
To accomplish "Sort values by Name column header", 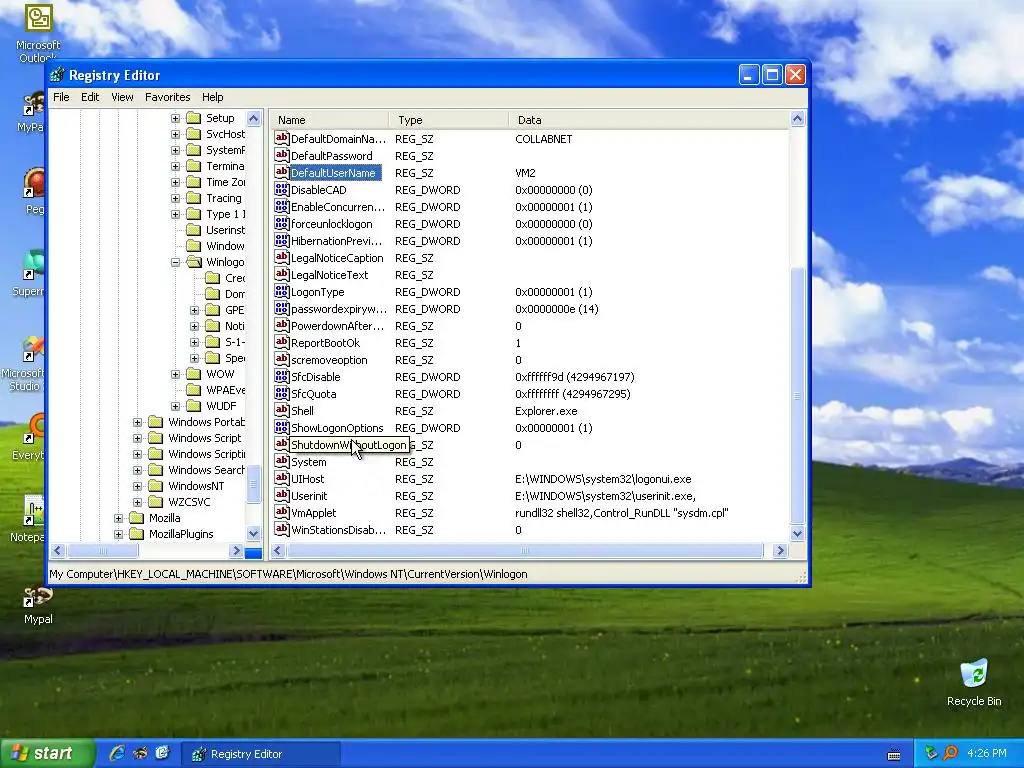I will coord(330,120).
